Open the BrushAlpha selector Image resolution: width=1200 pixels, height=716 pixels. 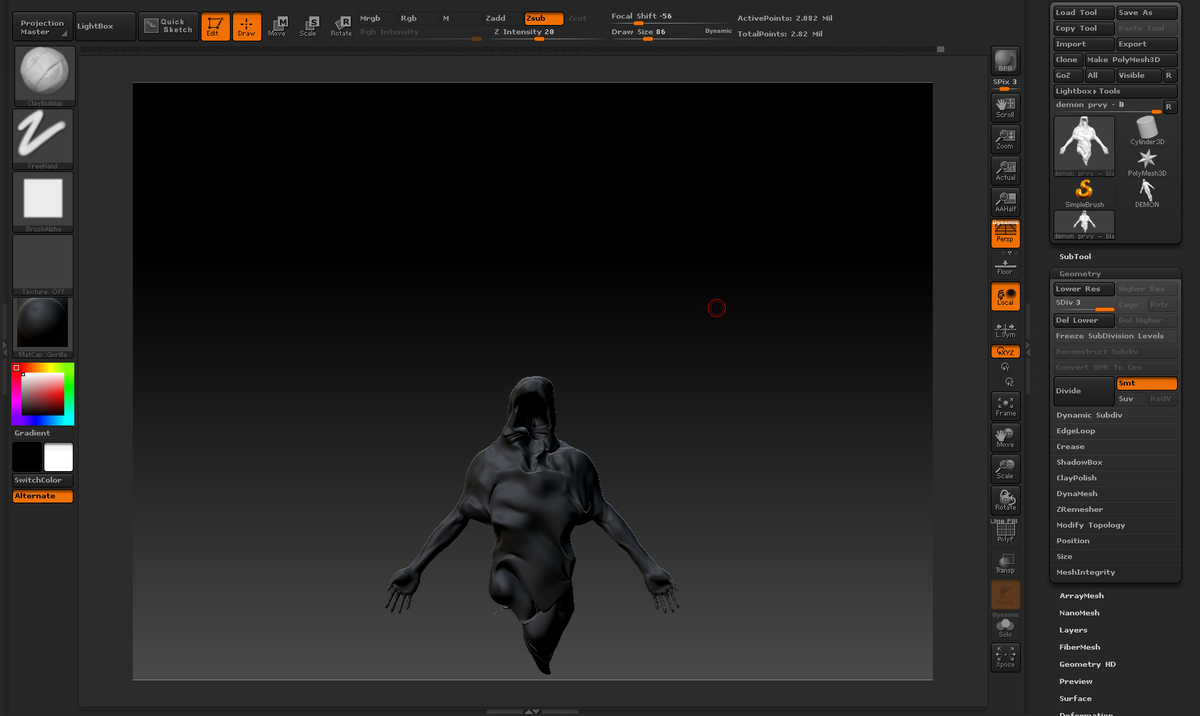pyautogui.click(x=42, y=202)
